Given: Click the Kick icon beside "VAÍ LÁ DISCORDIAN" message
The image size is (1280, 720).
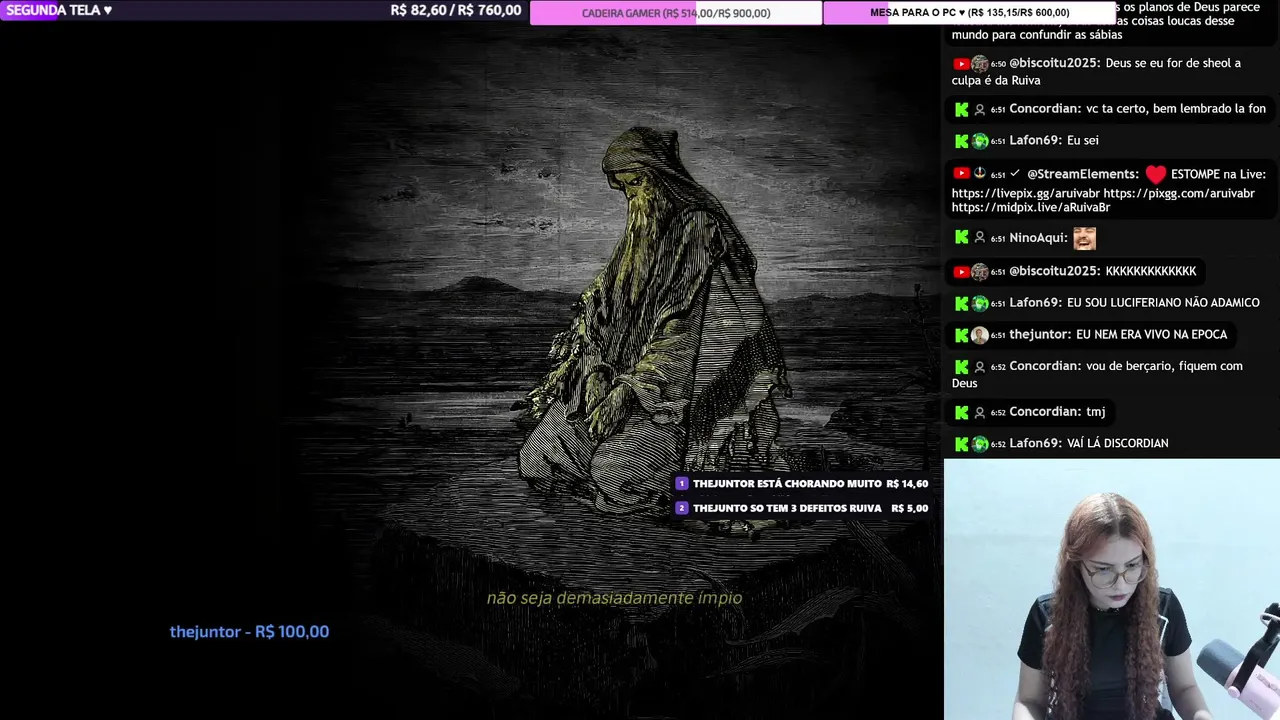Looking at the screenshot, I should click(x=961, y=444).
